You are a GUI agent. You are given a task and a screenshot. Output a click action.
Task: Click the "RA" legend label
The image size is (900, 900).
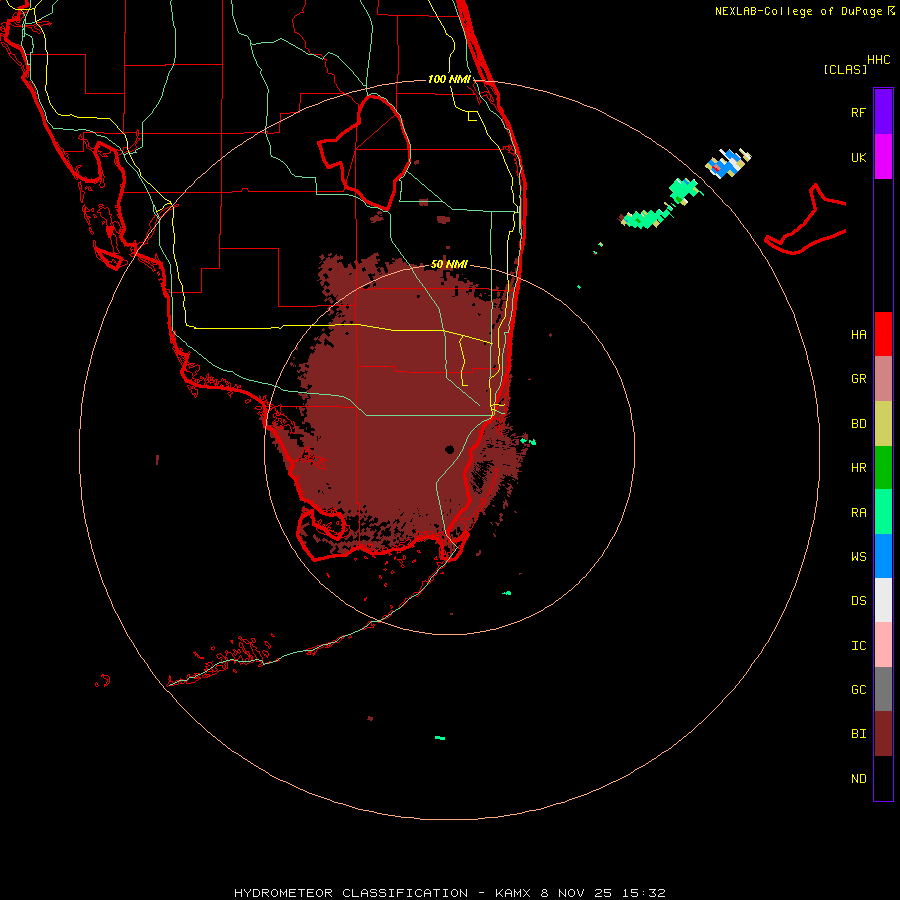(858, 513)
